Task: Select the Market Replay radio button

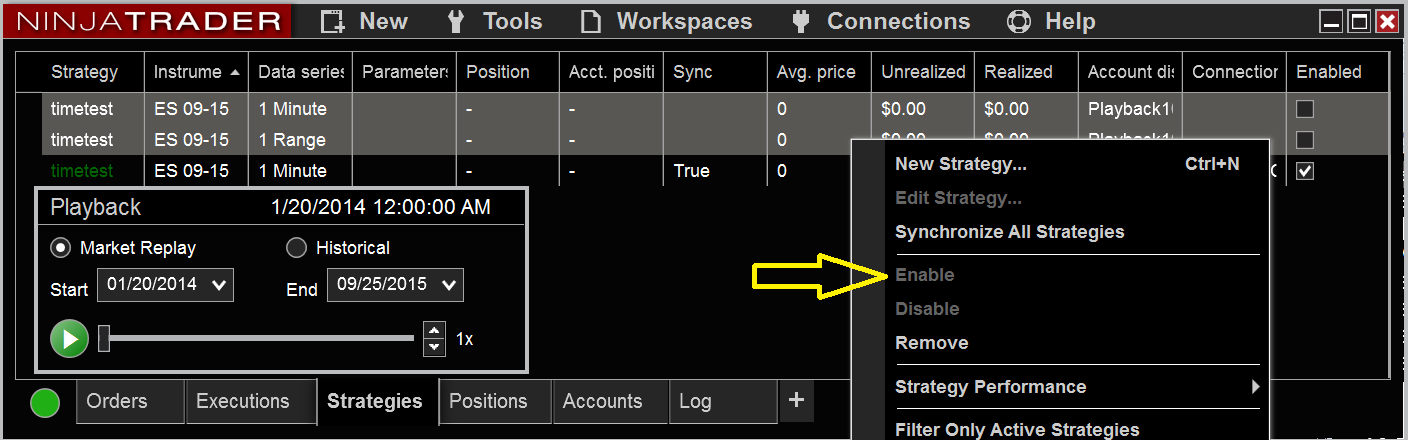Action: pos(62,247)
